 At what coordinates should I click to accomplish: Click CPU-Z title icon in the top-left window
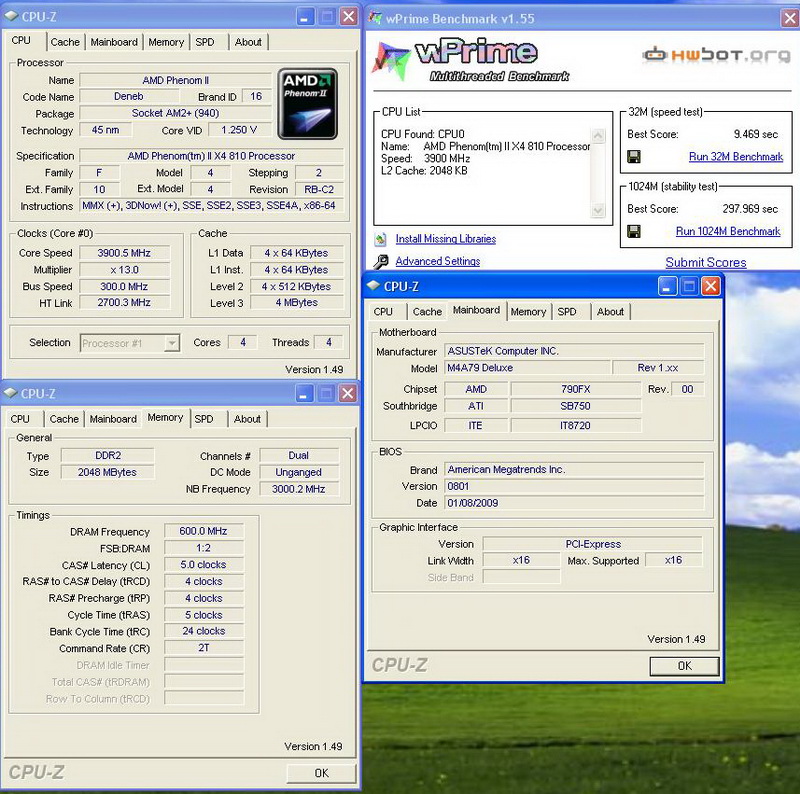pos(11,16)
